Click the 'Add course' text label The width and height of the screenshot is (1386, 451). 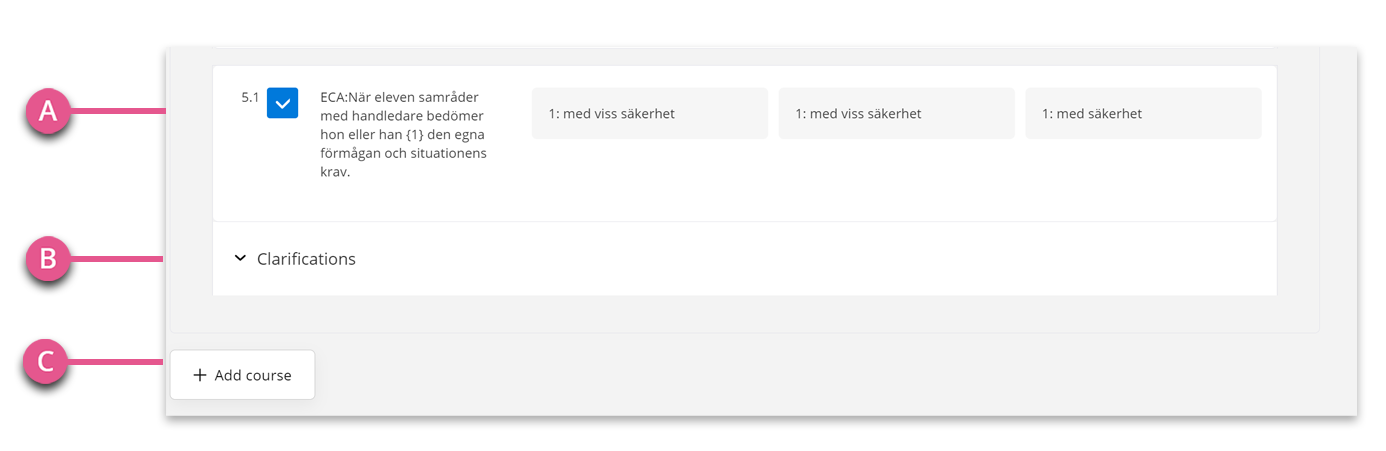[253, 375]
